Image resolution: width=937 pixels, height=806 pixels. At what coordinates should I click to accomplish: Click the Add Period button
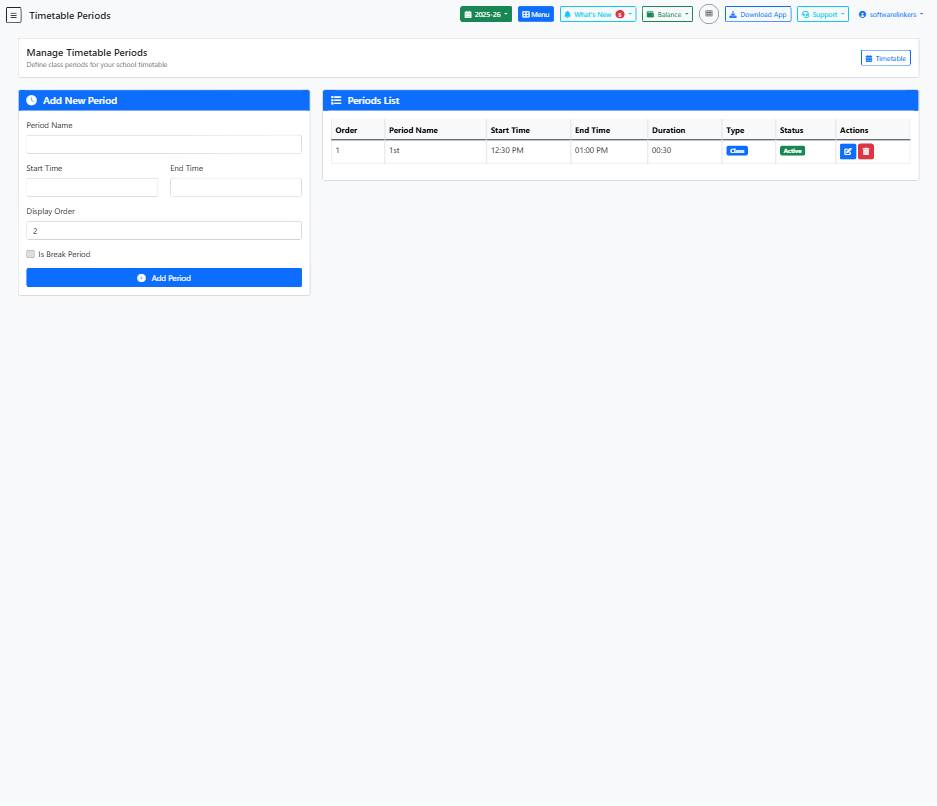164,278
